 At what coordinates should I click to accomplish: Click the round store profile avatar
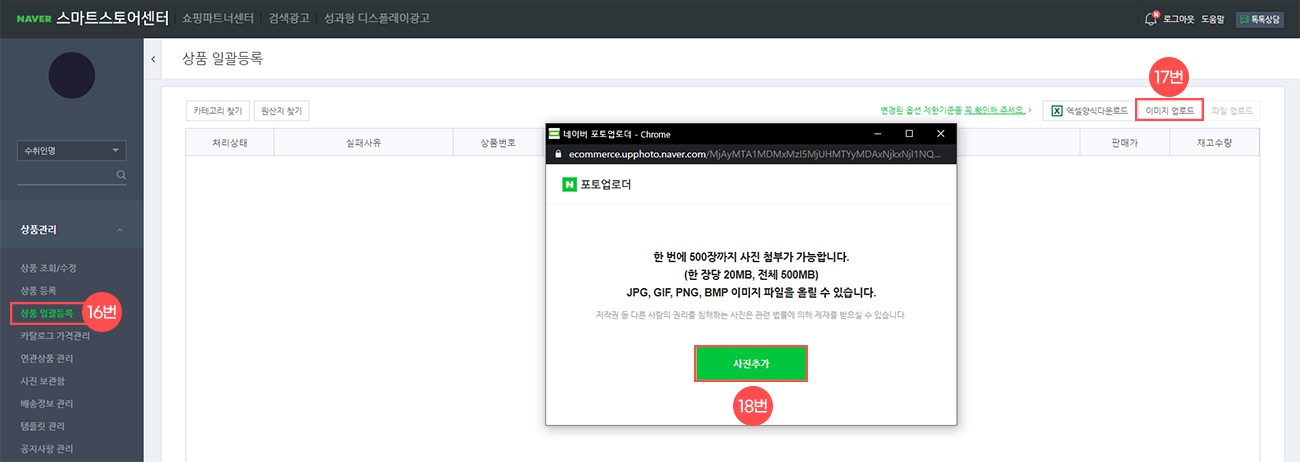[71, 76]
